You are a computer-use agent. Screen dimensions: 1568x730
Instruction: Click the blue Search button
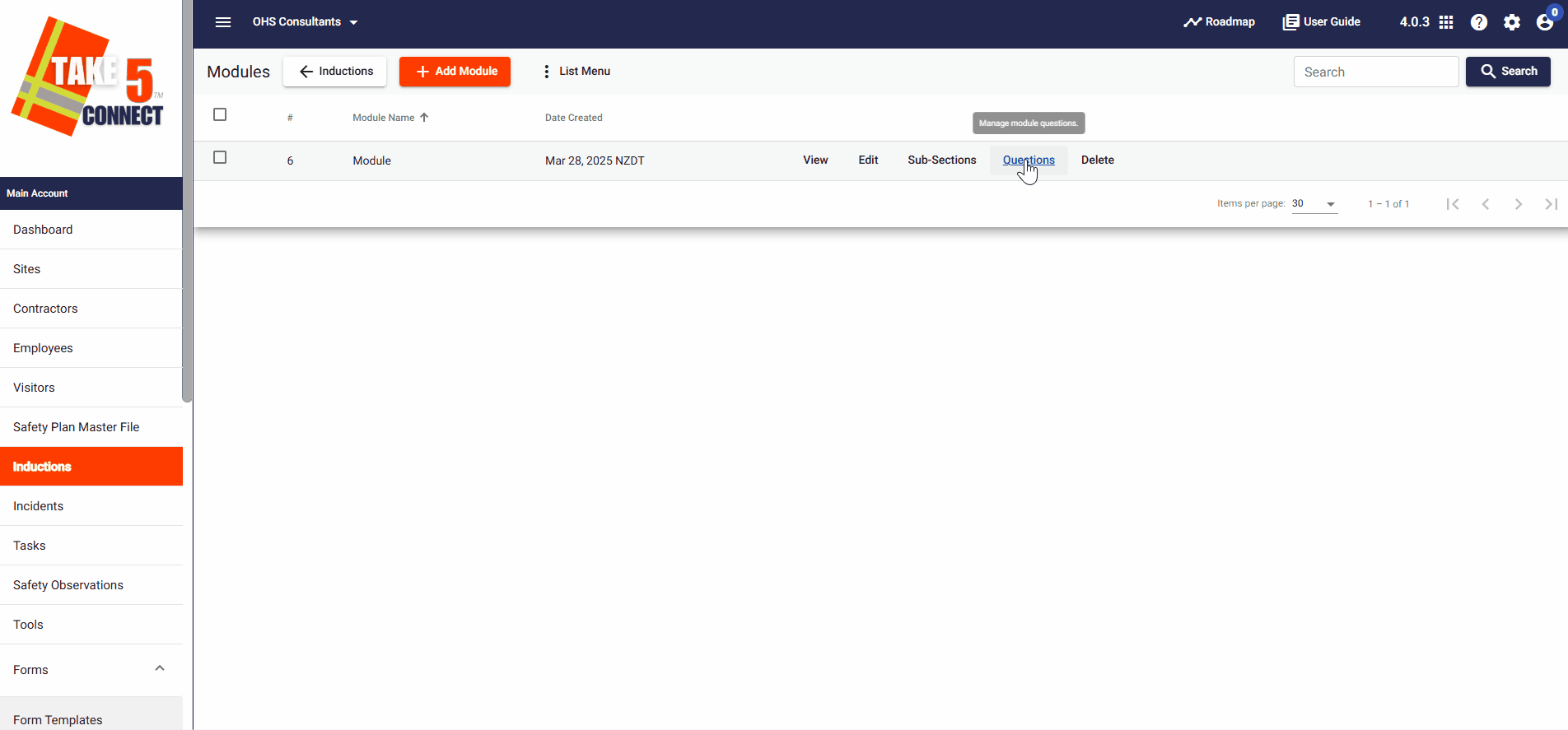coord(1508,72)
